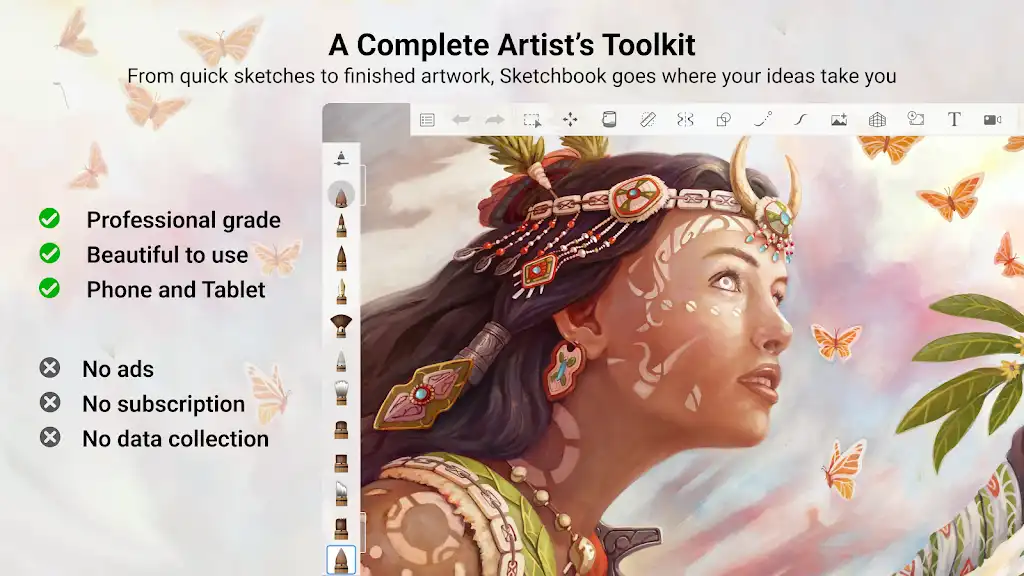Click the "Professional grade" text

[184, 220]
